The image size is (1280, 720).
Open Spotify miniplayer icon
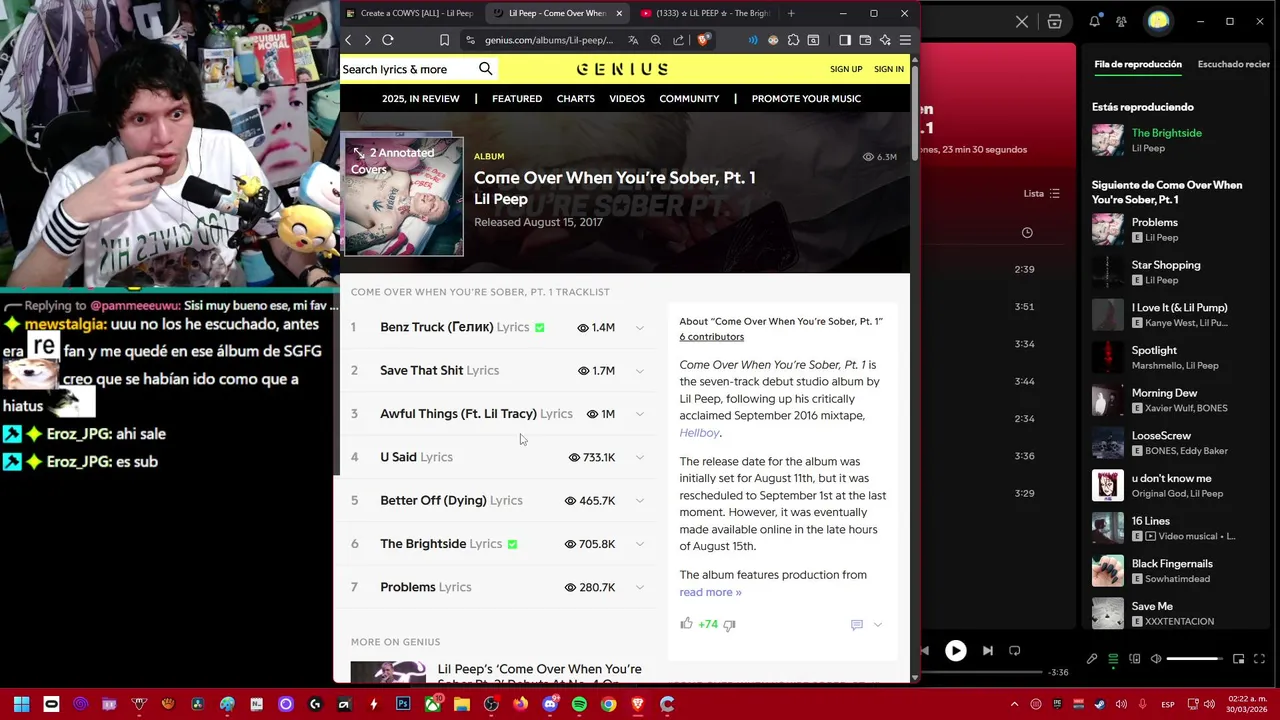pyautogui.click(x=1238, y=659)
